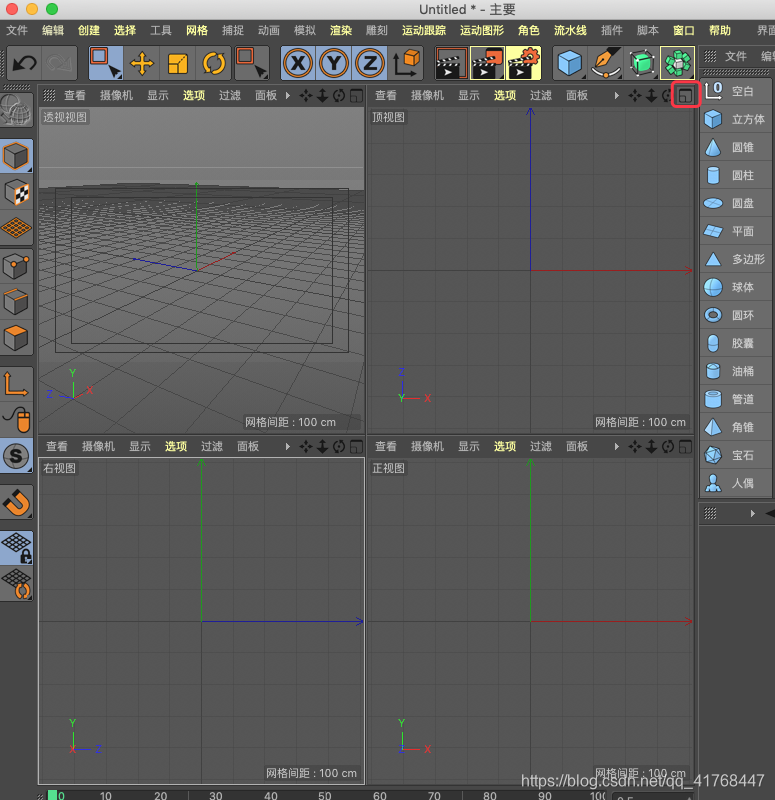
Task: Toggle the X axis lock
Action: [x=298, y=63]
